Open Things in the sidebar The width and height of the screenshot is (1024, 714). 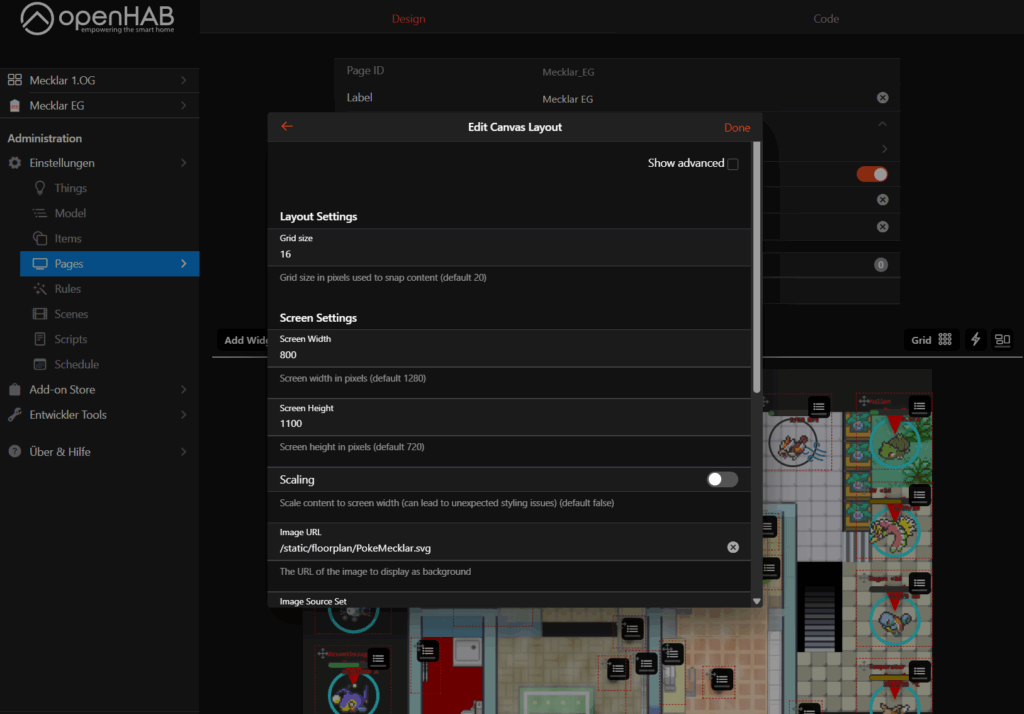tap(71, 188)
